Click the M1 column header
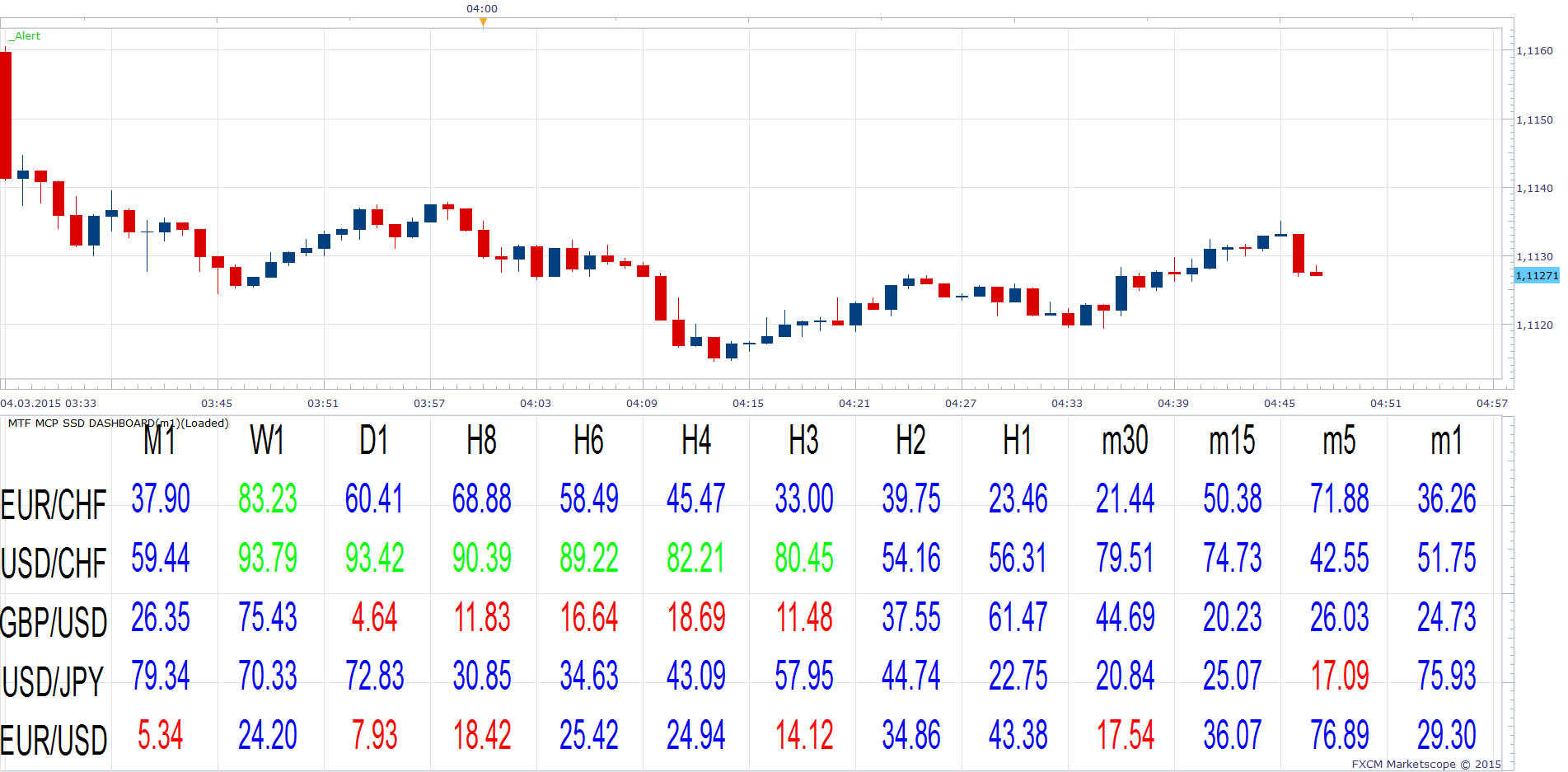The width and height of the screenshot is (1568, 772). (x=160, y=440)
